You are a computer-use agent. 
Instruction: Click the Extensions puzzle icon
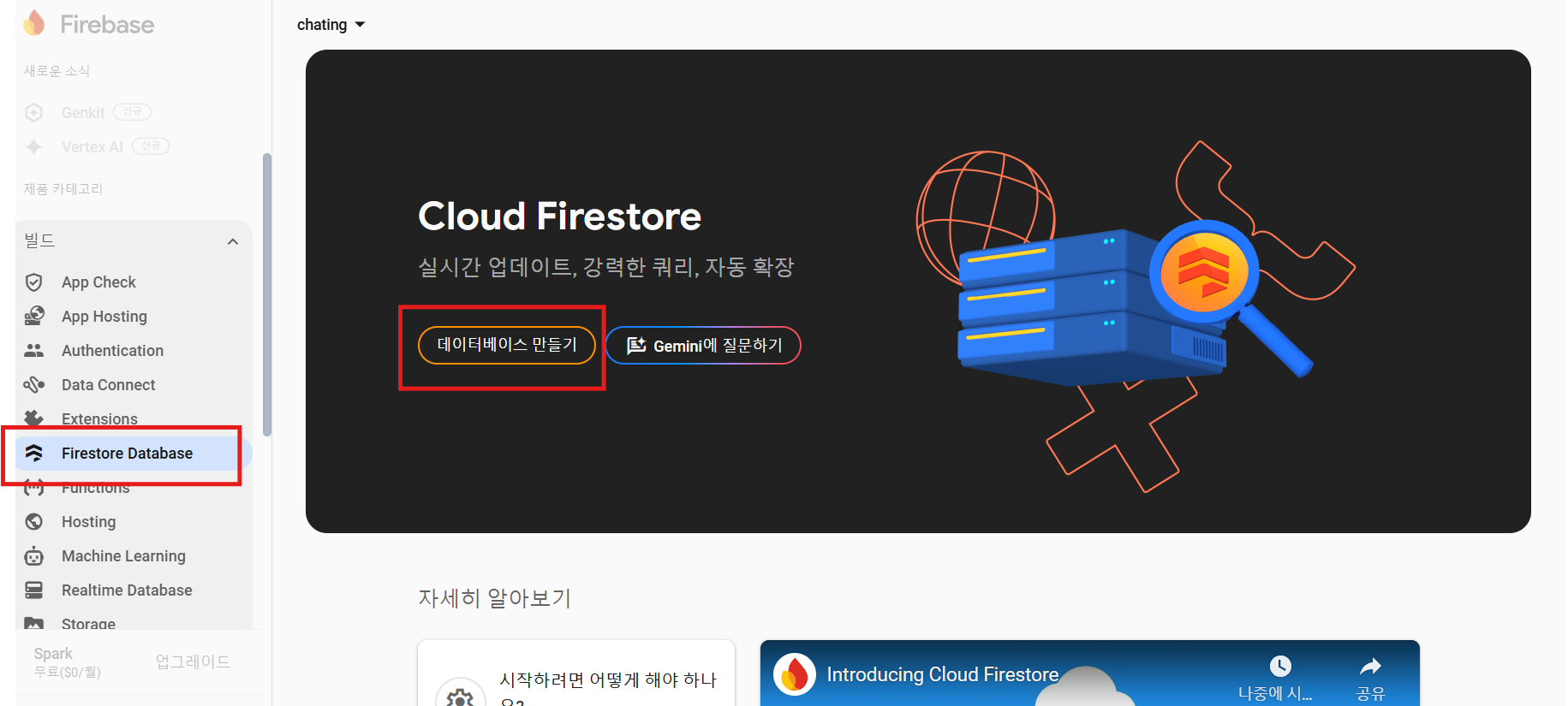[x=34, y=418]
